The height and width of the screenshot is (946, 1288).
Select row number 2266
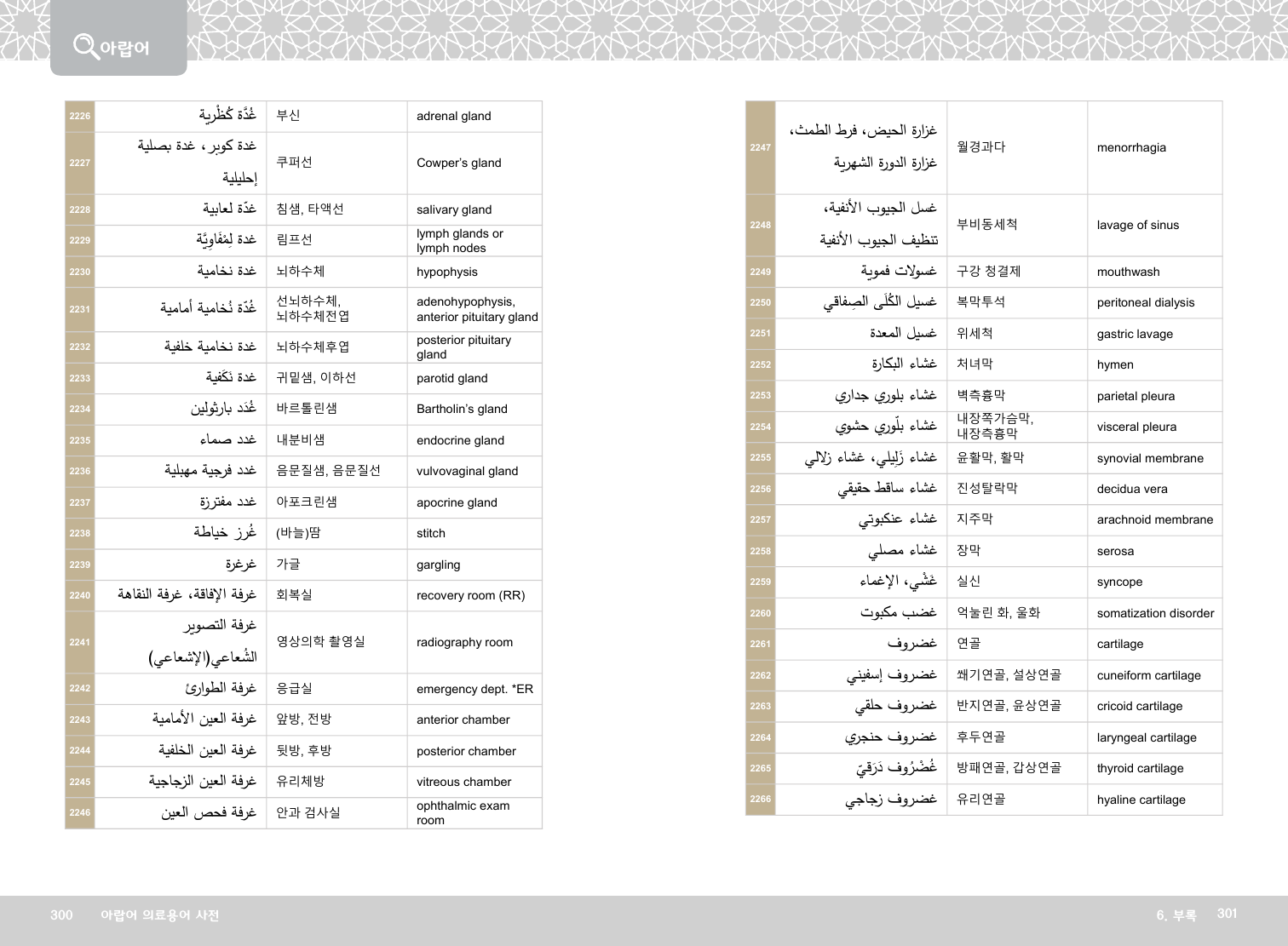click(760, 800)
